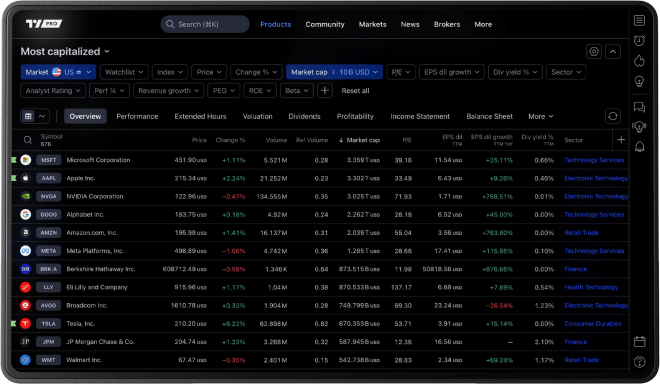Screen dimensions: 660x385
Task: Open the Community menu
Action: (325, 24)
